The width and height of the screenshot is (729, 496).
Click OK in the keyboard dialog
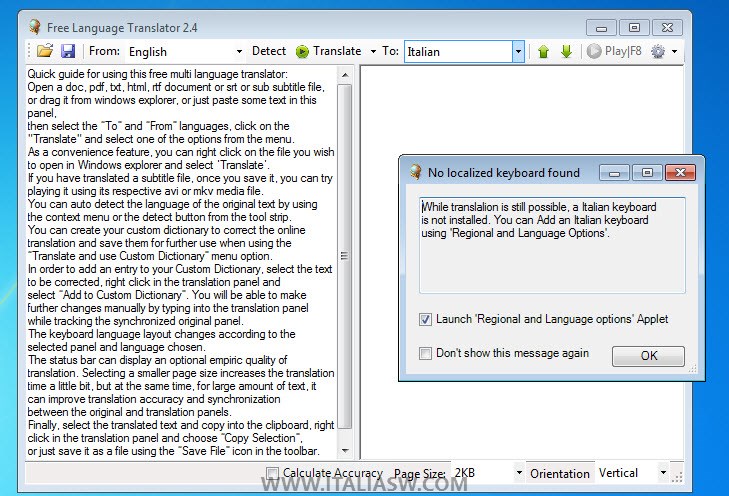[648, 356]
